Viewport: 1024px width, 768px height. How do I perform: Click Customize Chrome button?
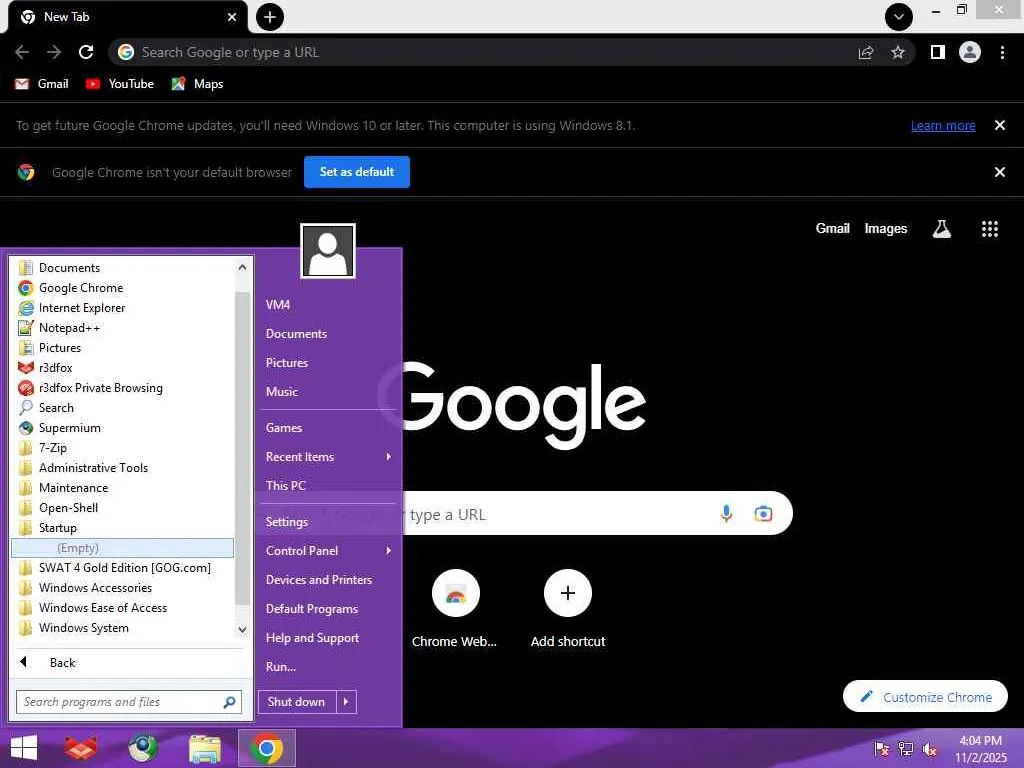(x=925, y=697)
